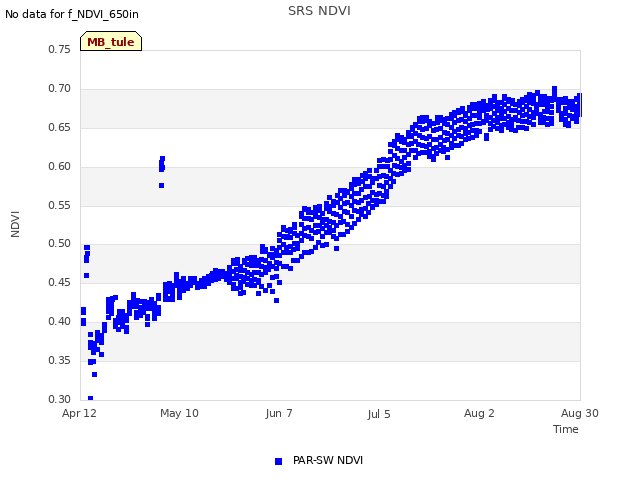Click the PAR-SW NDVI legend label

[x=328, y=460]
